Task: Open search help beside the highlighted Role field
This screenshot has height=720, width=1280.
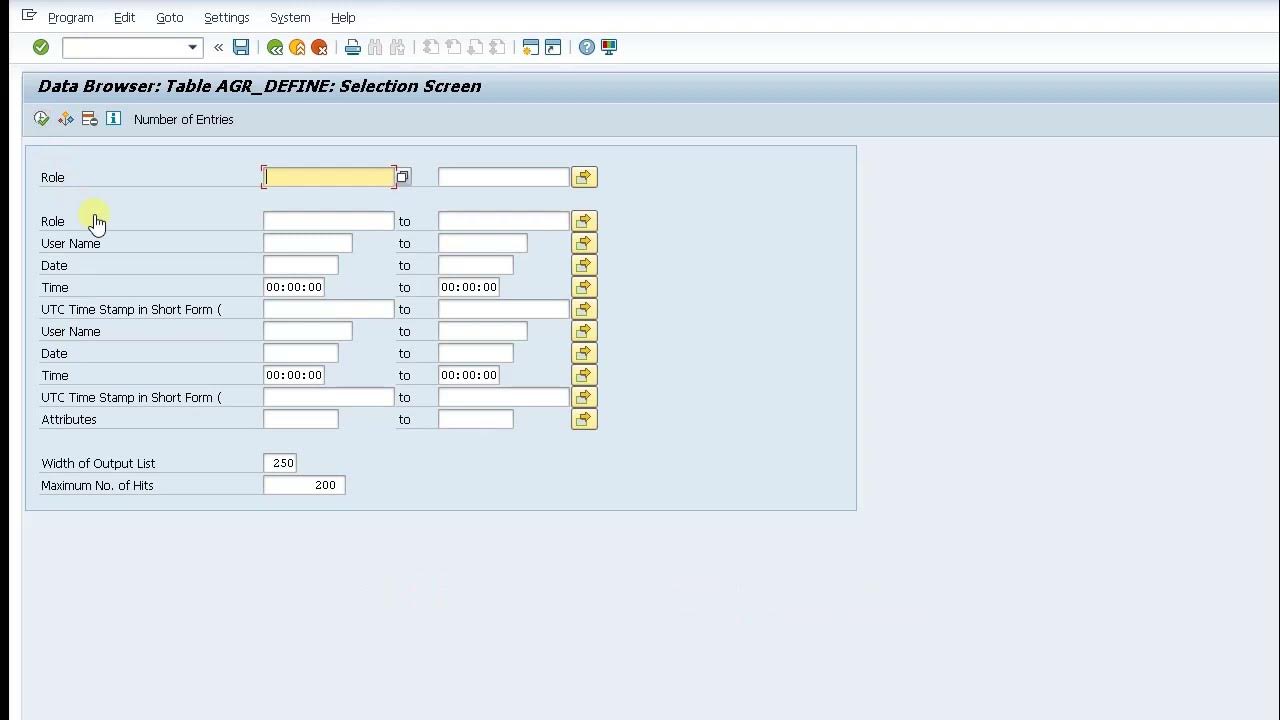Action: pos(402,177)
